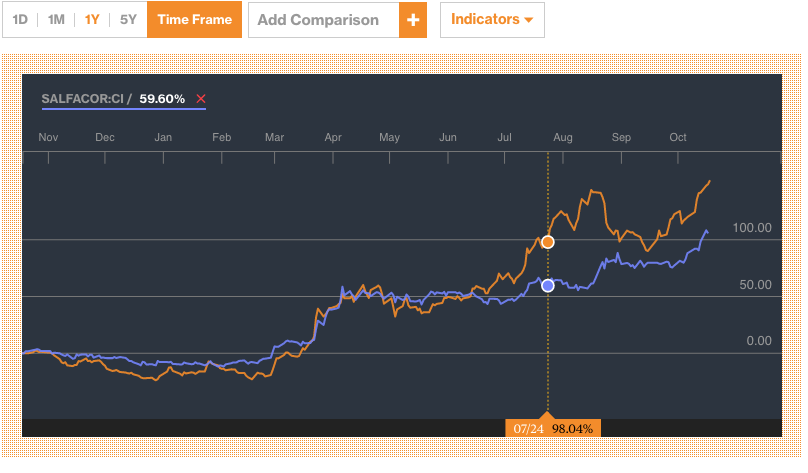Click the orange triangle pointer above the 07/24 label
This screenshot has width=808, height=473.
(x=546, y=414)
